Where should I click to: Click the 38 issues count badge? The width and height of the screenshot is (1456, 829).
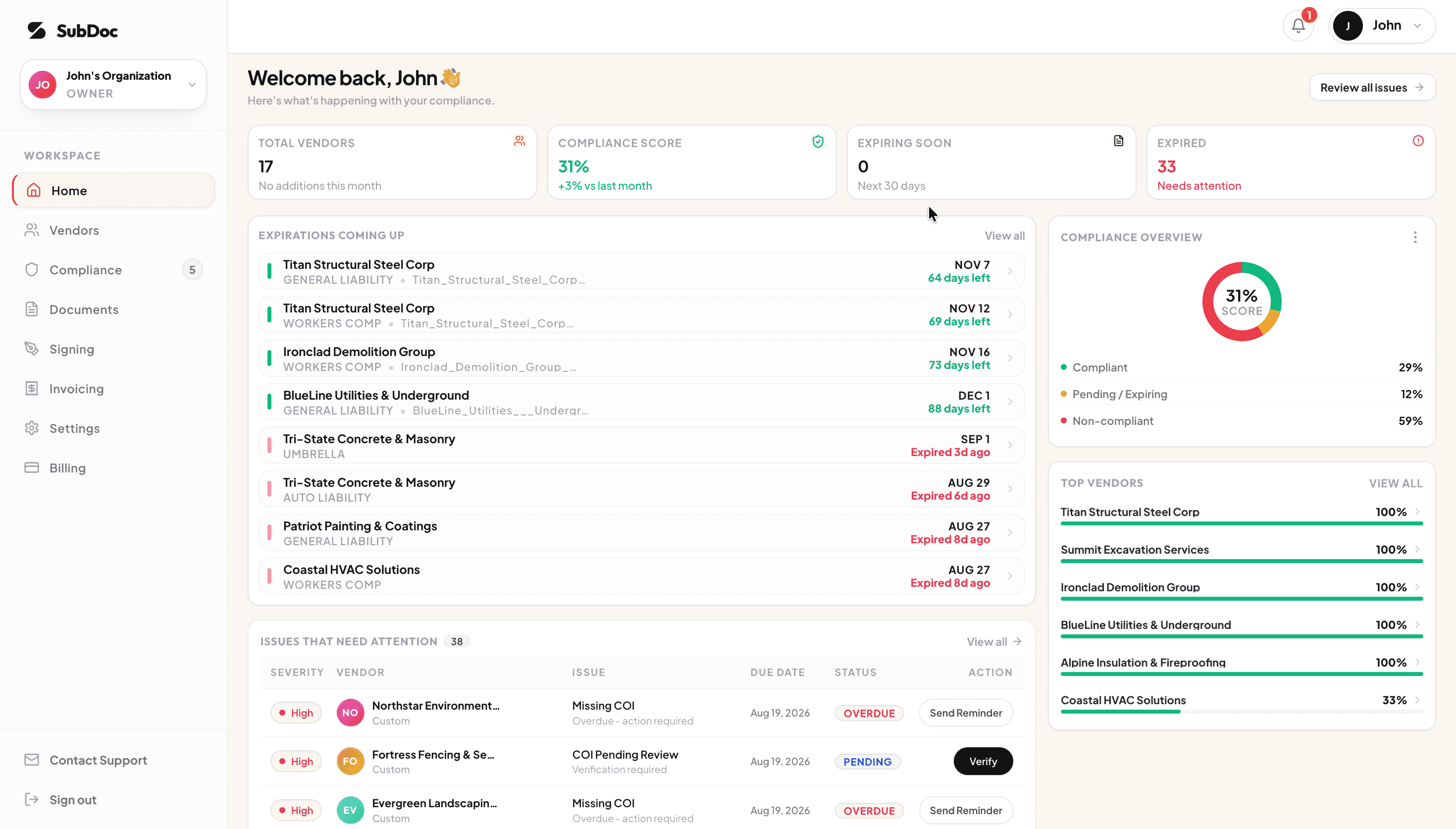pos(457,641)
